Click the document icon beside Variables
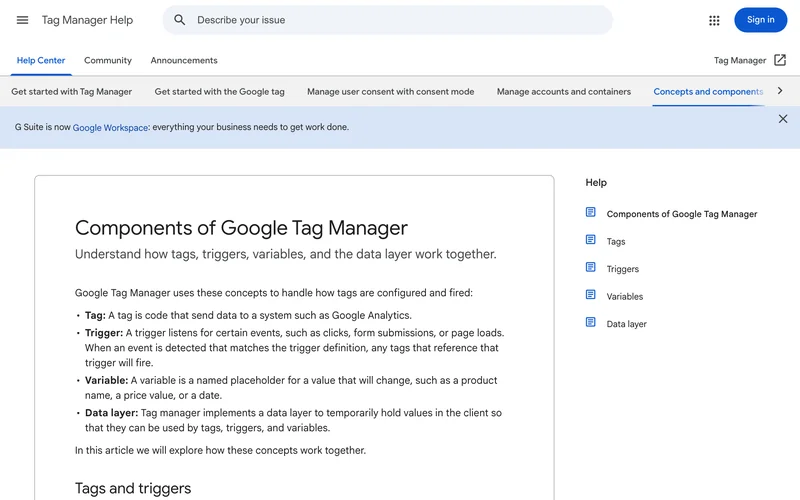800x500 pixels. [590, 295]
